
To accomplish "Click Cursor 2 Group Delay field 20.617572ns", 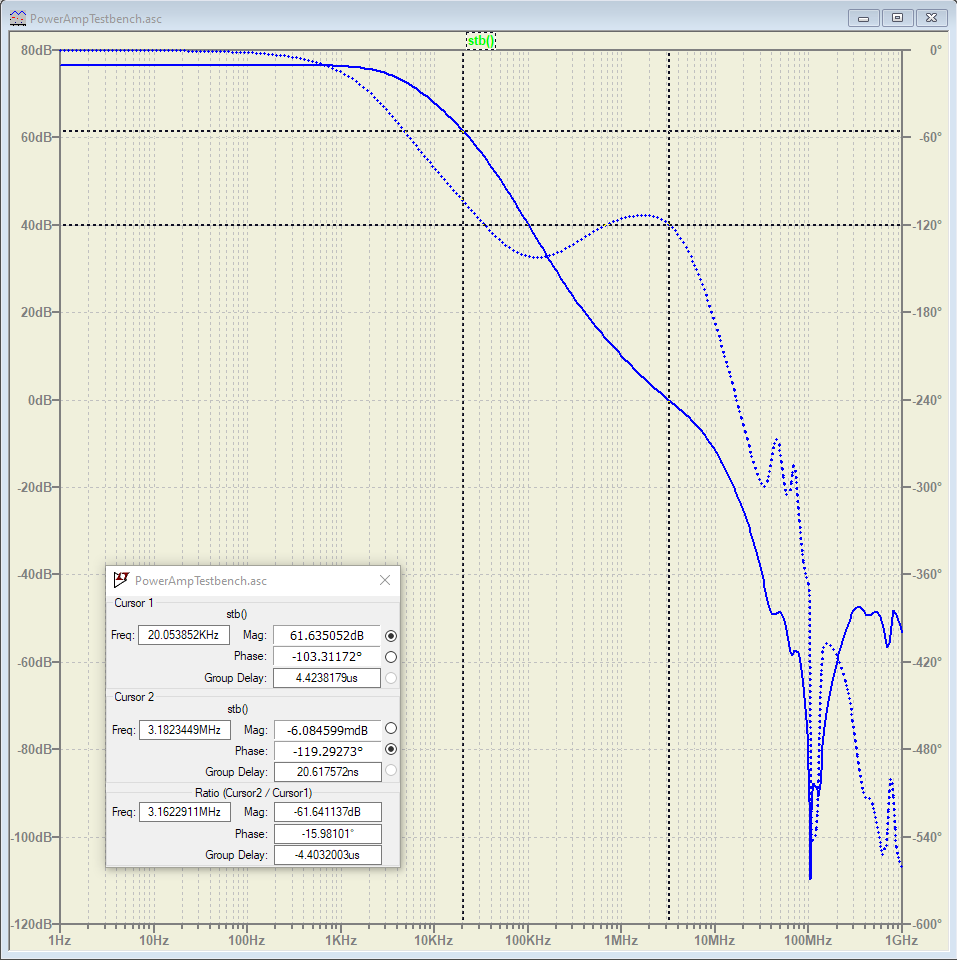I will pos(328,772).
